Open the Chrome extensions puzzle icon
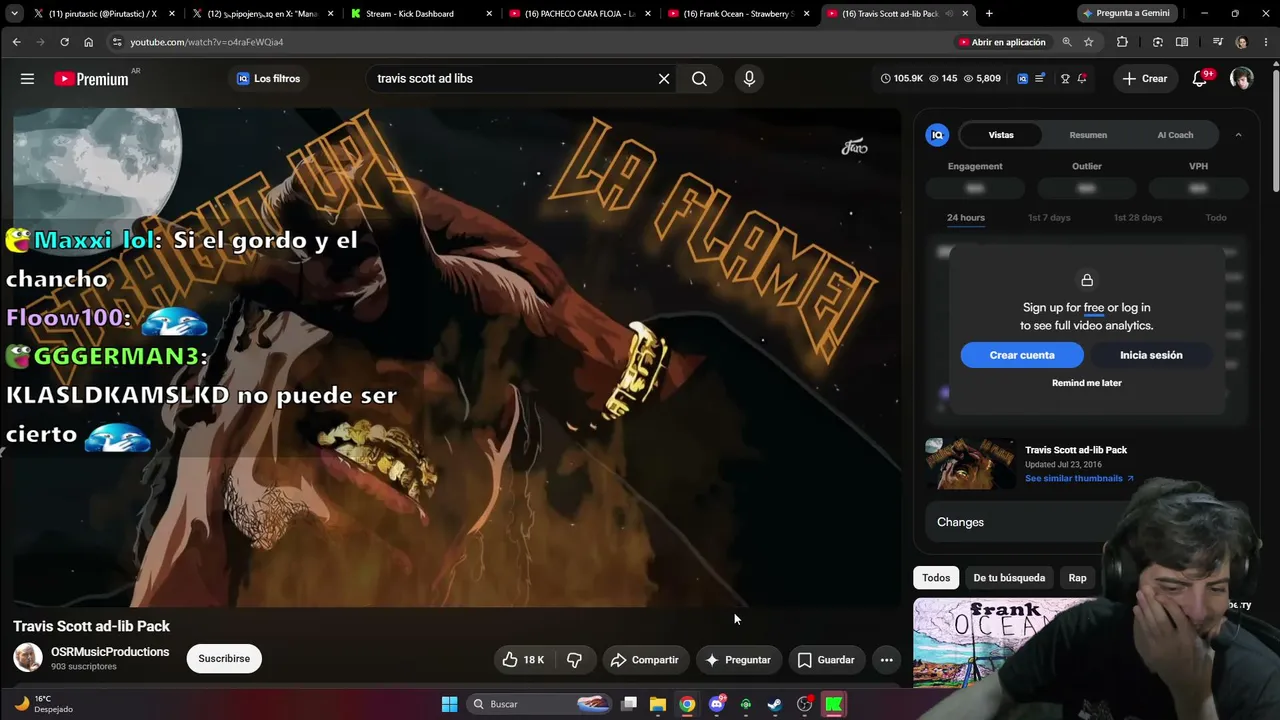The height and width of the screenshot is (720, 1280). 1122,42
